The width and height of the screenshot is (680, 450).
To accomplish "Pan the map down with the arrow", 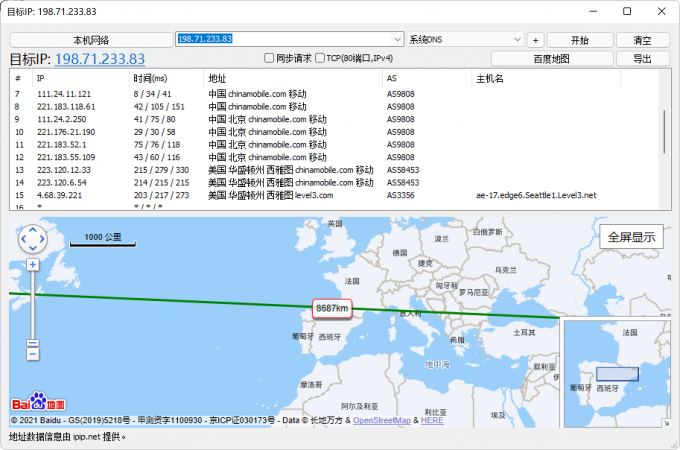I will pyautogui.click(x=33, y=248).
